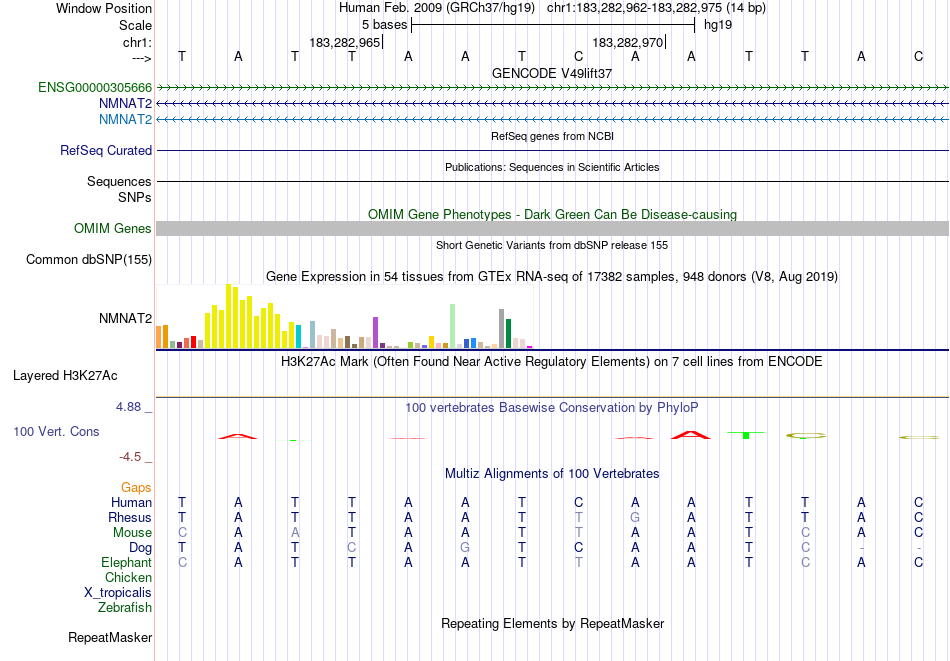Click the SNPs track label
950x661 pixels.
[x=135, y=198]
